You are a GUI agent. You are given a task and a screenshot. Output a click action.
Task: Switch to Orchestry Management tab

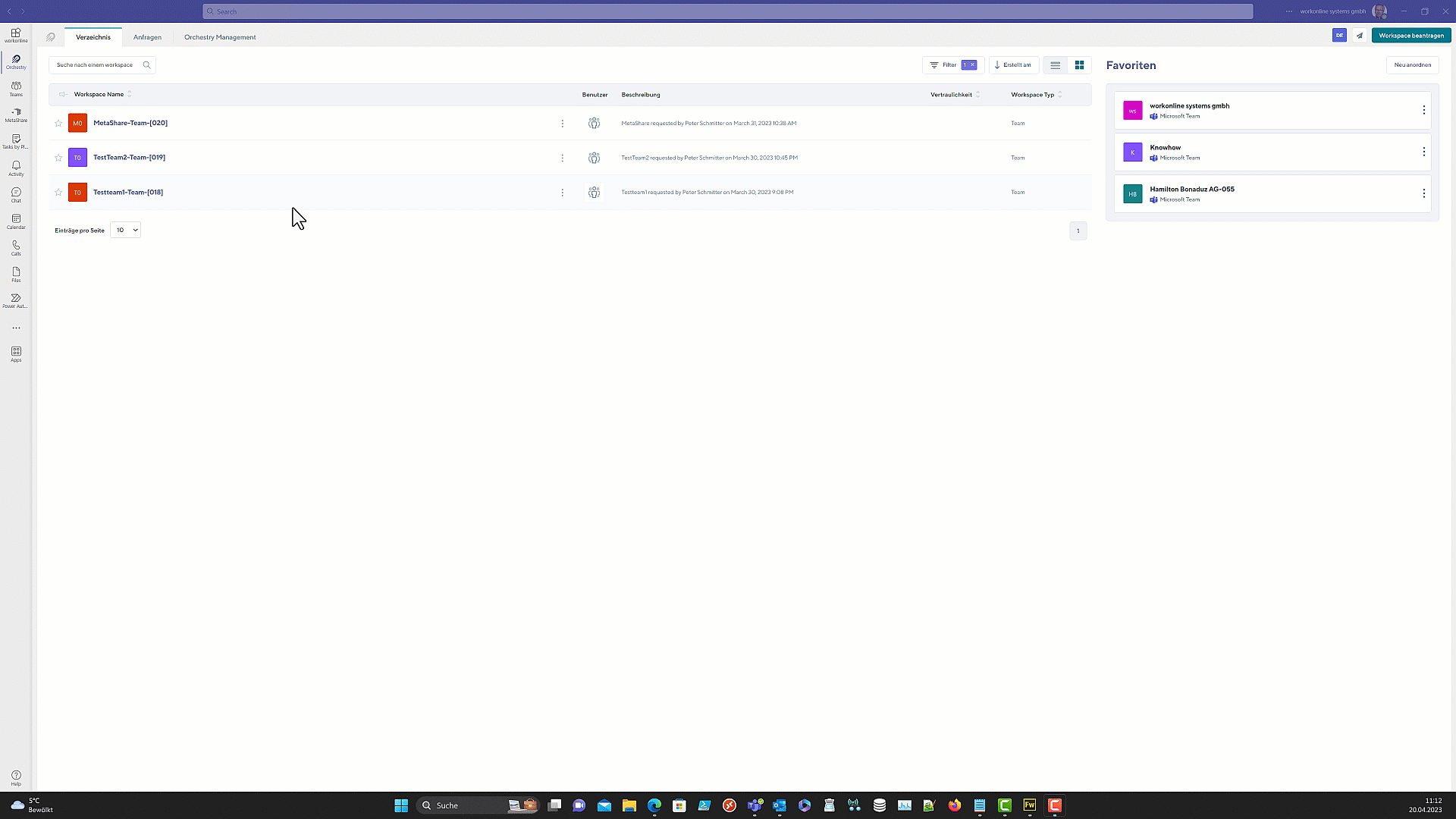click(220, 37)
